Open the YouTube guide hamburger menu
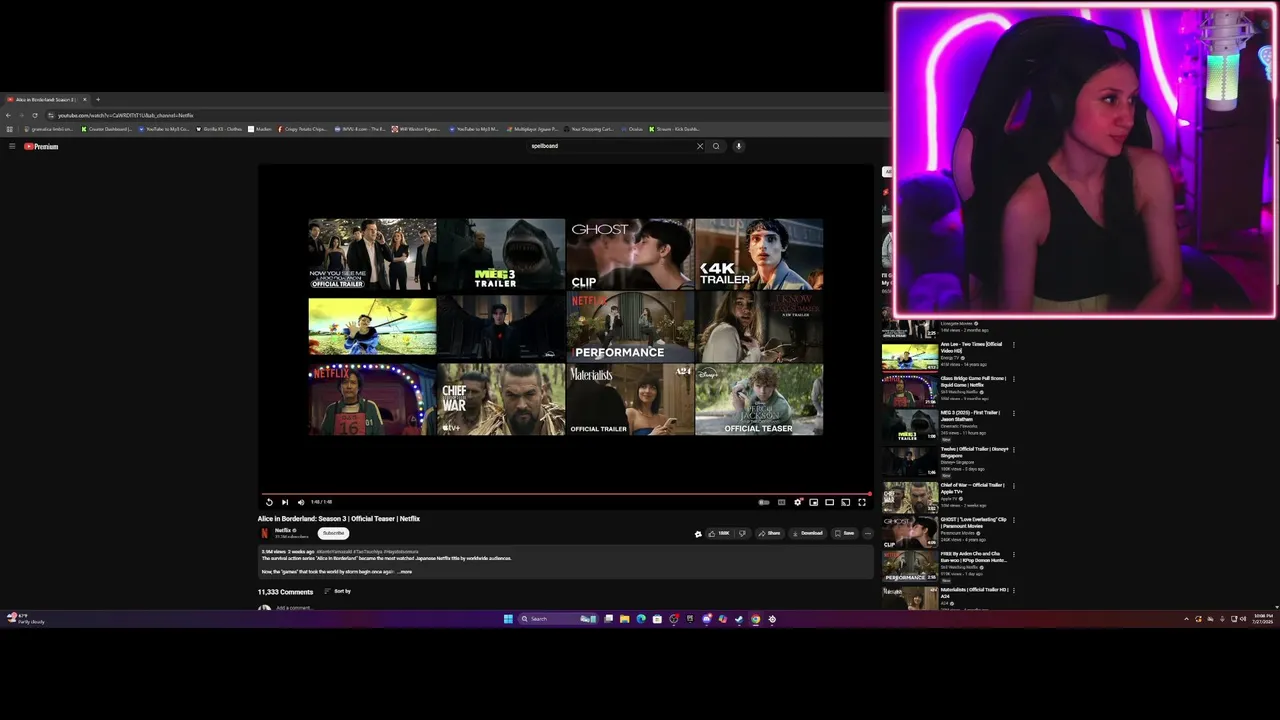This screenshot has height=720, width=1280. click(x=12, y=146)
